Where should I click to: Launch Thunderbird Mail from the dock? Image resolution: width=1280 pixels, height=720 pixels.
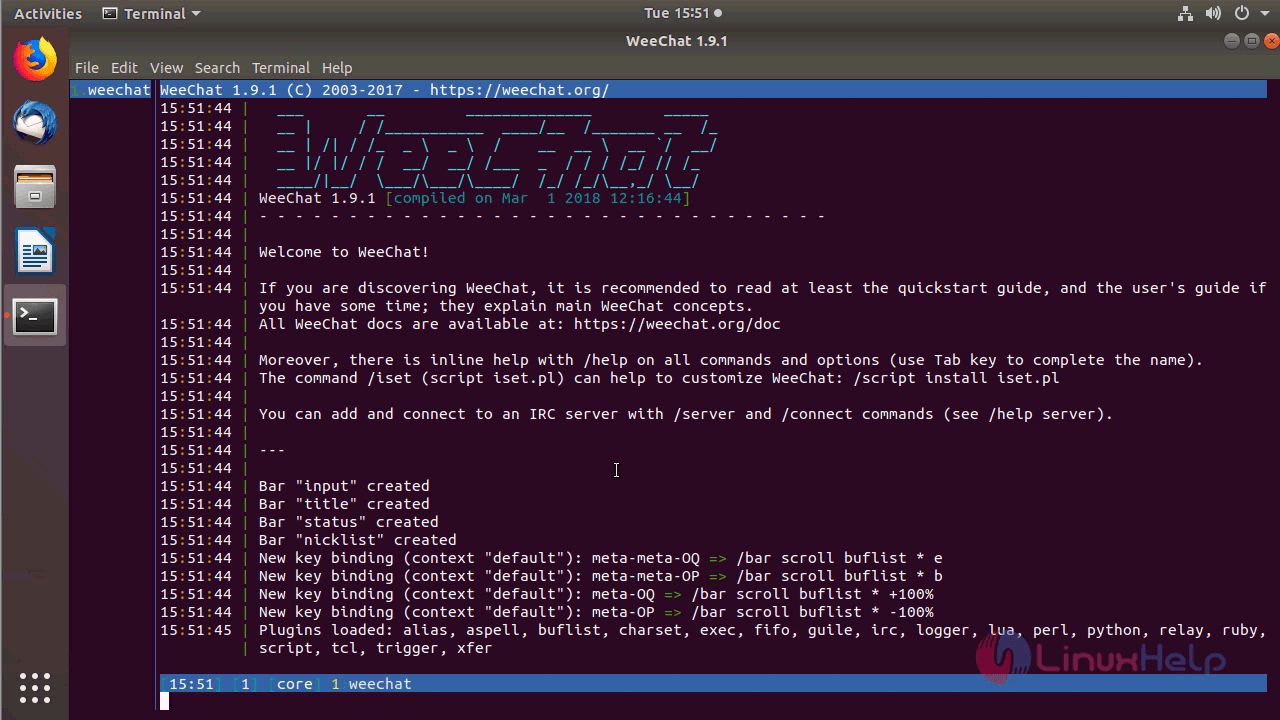tap(35, 123)
